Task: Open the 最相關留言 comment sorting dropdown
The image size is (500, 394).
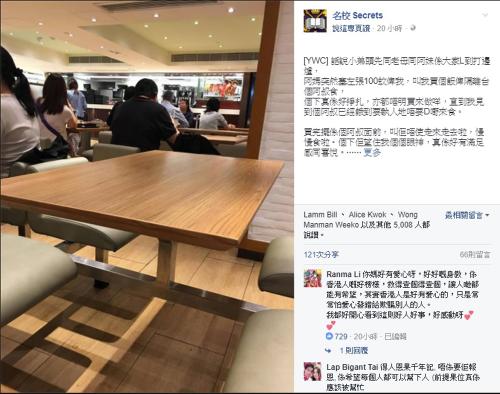Action: pyautogui.click(x=467, y=215)
